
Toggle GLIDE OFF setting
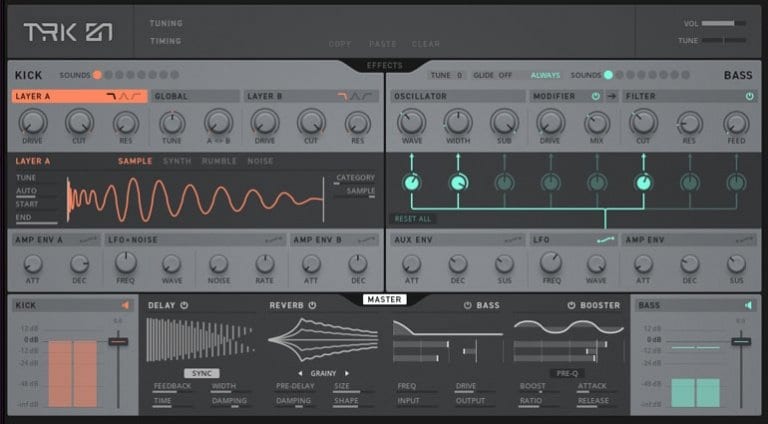click(493, 75)
